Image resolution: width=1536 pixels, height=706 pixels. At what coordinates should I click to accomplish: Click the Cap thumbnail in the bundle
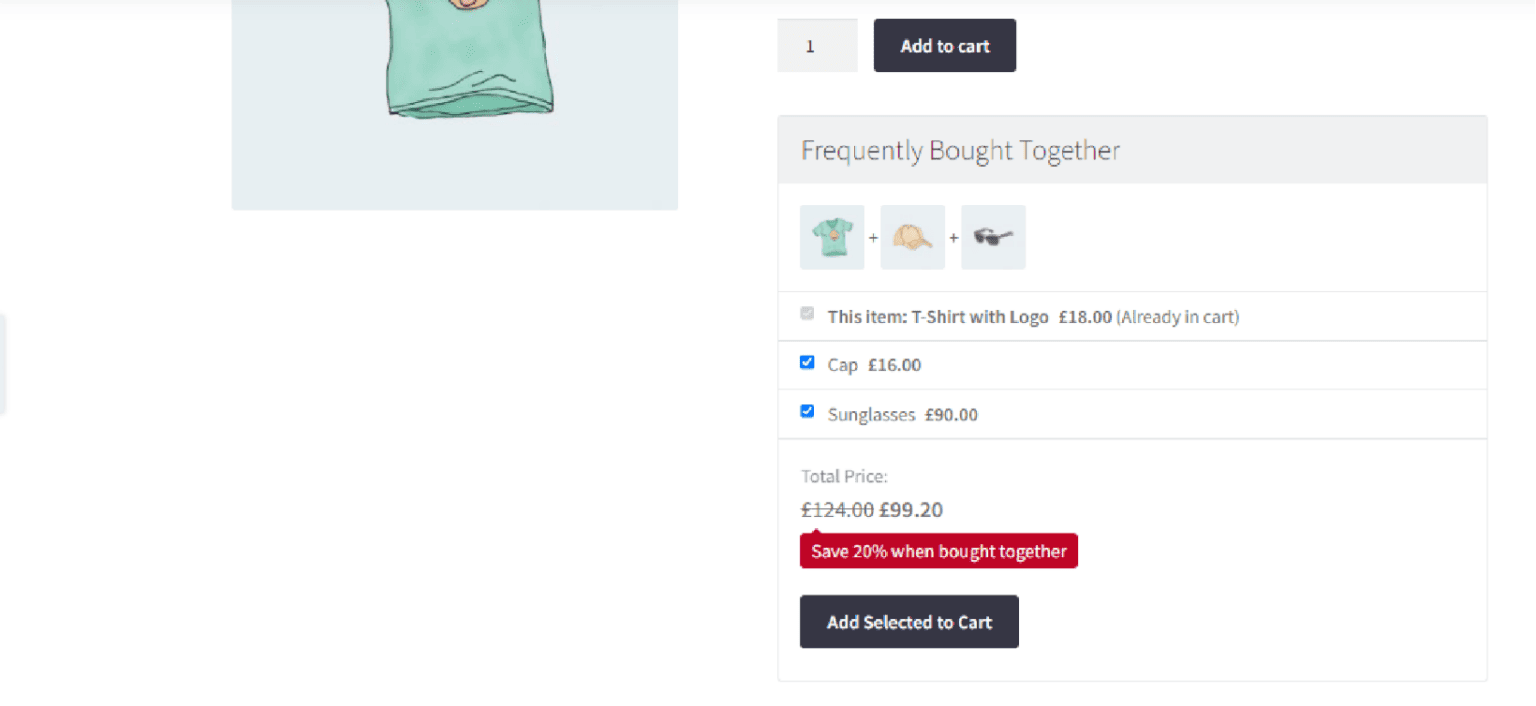912,237
